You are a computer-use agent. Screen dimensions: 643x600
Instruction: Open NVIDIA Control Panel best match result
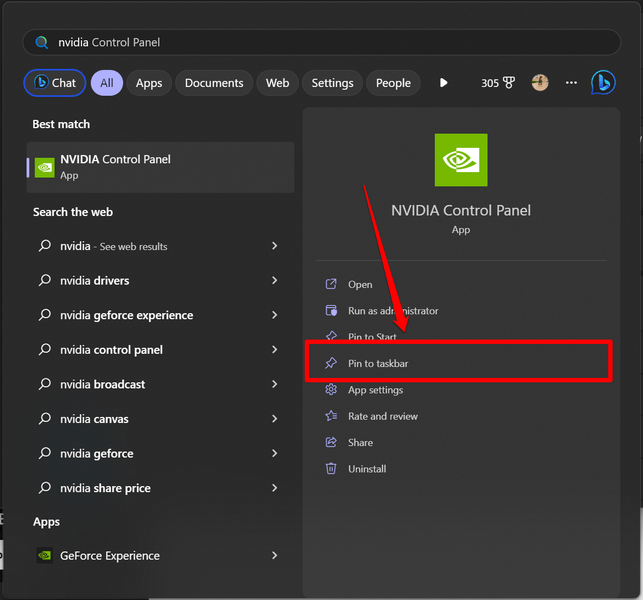point(160,167)
